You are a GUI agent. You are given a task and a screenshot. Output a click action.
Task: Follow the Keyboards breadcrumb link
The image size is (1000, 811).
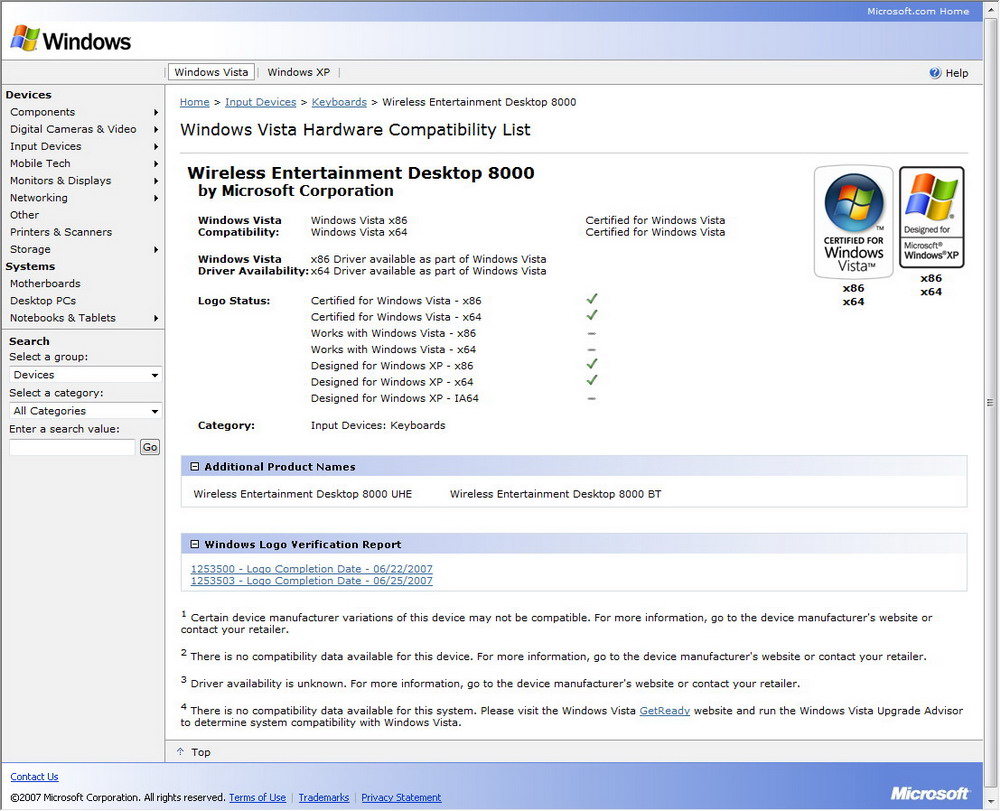339,102
